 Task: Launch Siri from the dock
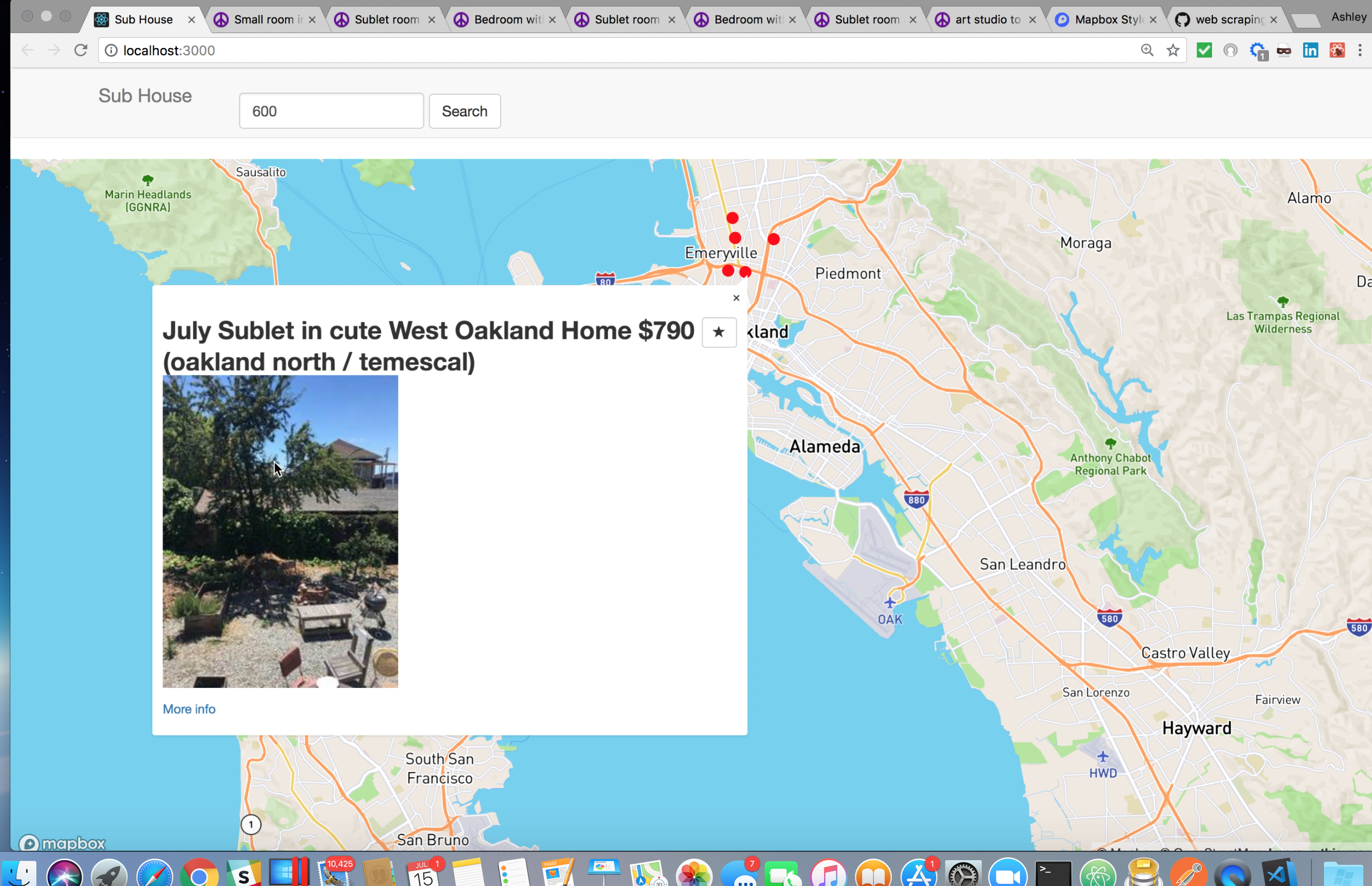pos(64,874)
